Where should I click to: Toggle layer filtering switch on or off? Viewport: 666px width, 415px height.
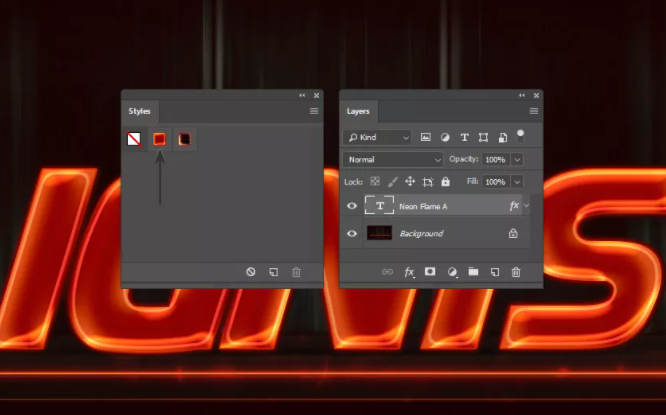click(x=520, y=137)
